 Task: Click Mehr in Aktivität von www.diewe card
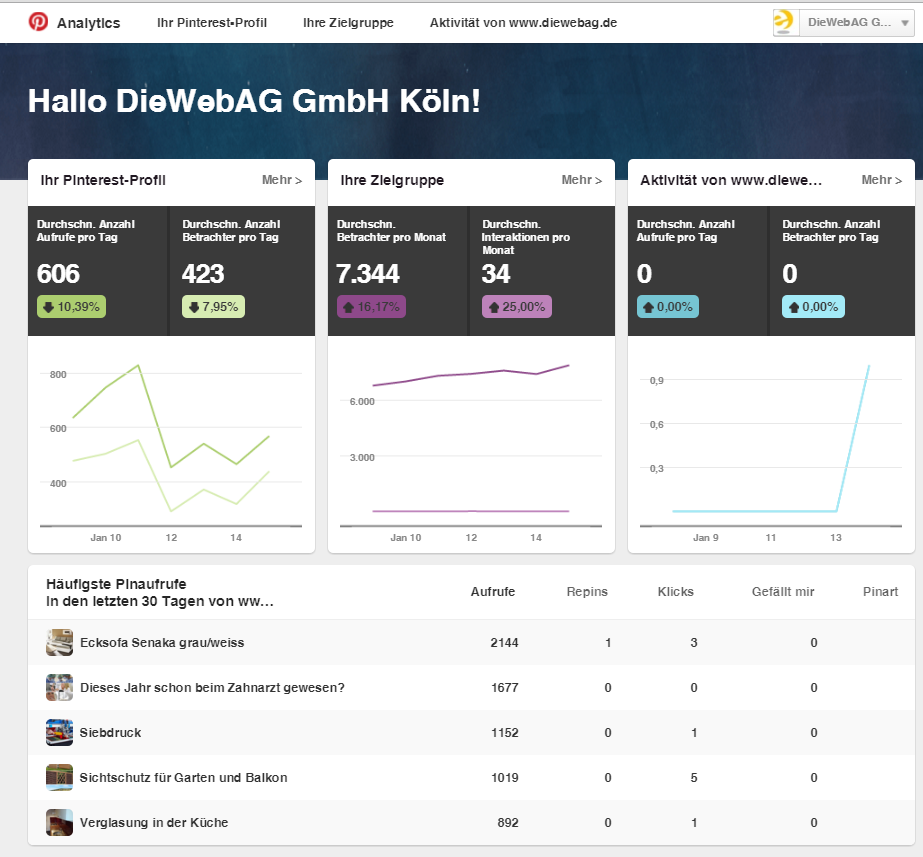(x=882, y=180)
